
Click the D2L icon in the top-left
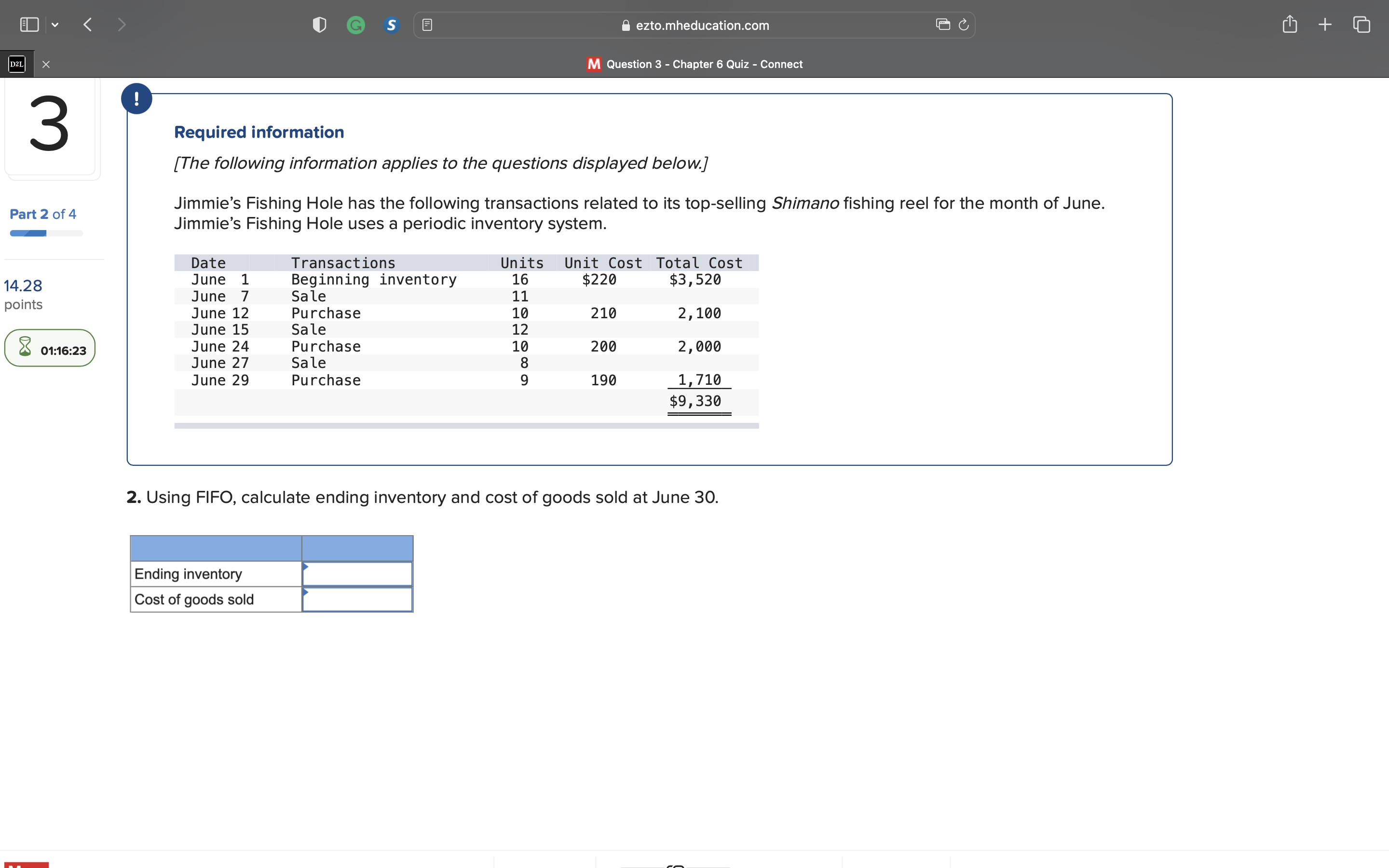[17, 64]
